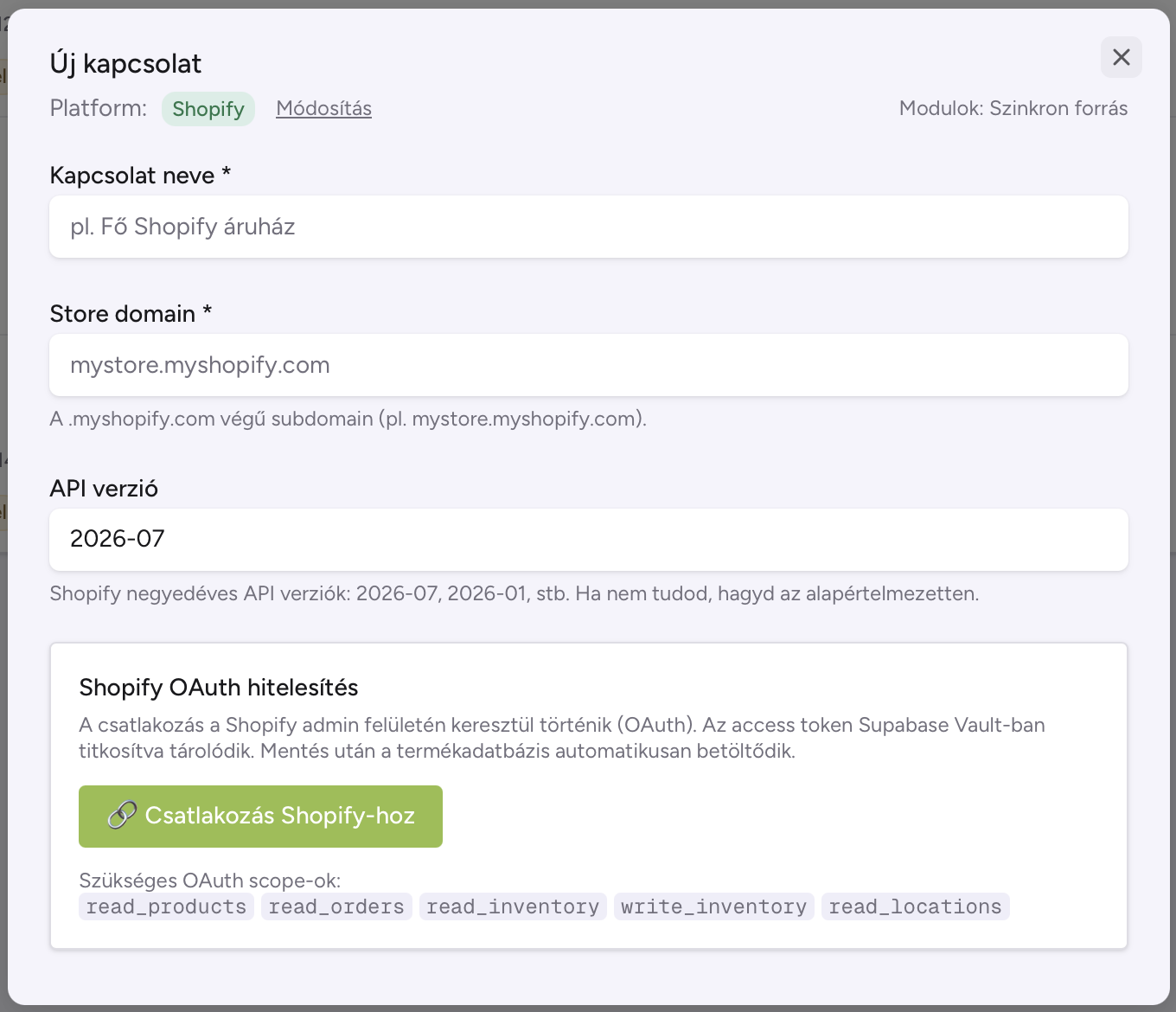Viewport: 1176px width, 1012px height.
Task: Select the read_inventory scope tag
Action: pos(513,906)
